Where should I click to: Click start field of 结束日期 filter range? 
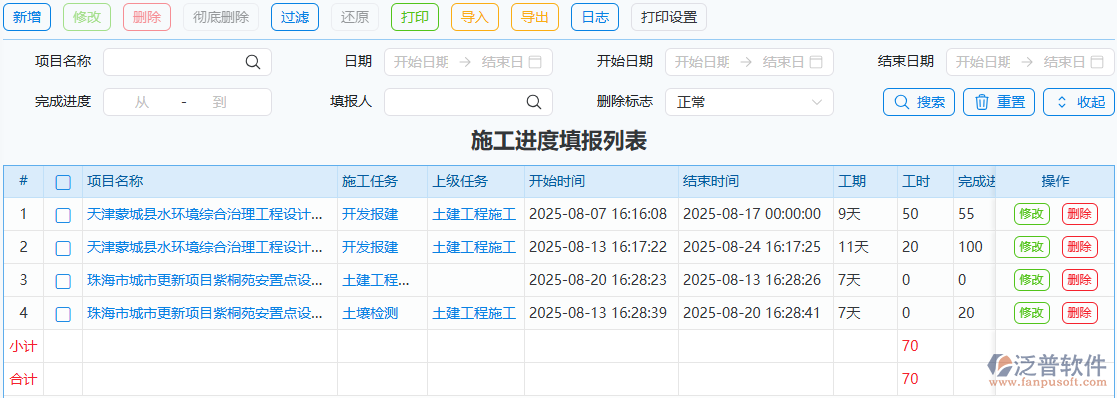click(983, 62)
